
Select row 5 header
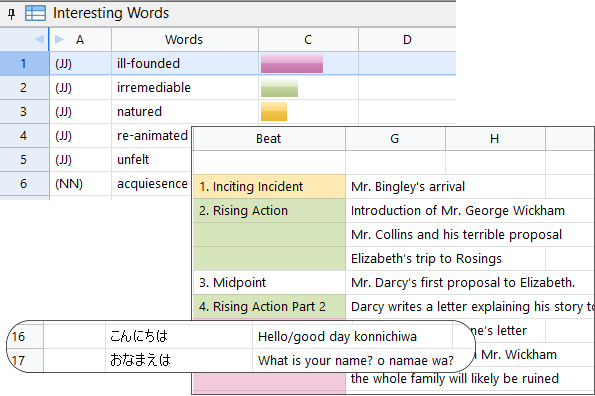coord(24,159)
